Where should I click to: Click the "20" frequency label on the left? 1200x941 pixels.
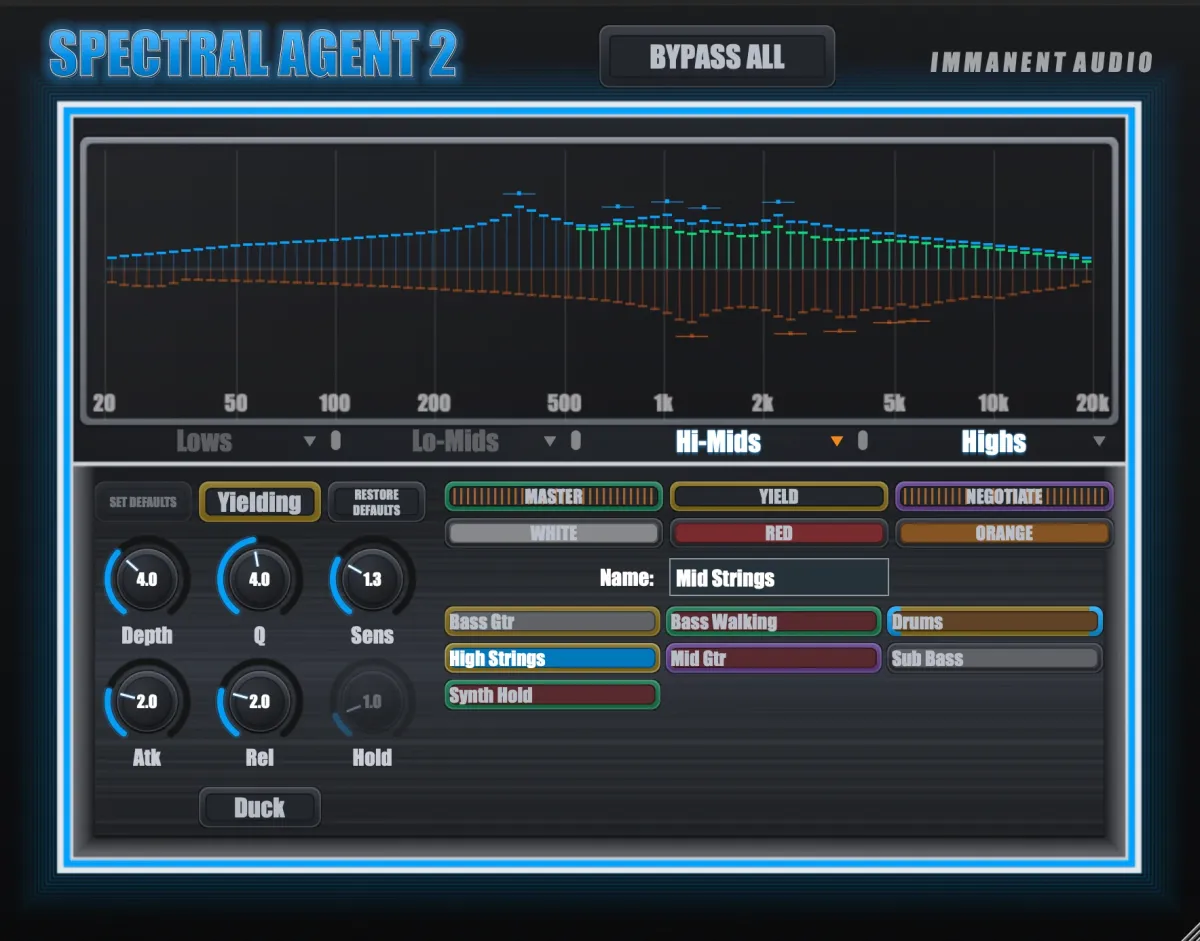(x=104, y=403)
